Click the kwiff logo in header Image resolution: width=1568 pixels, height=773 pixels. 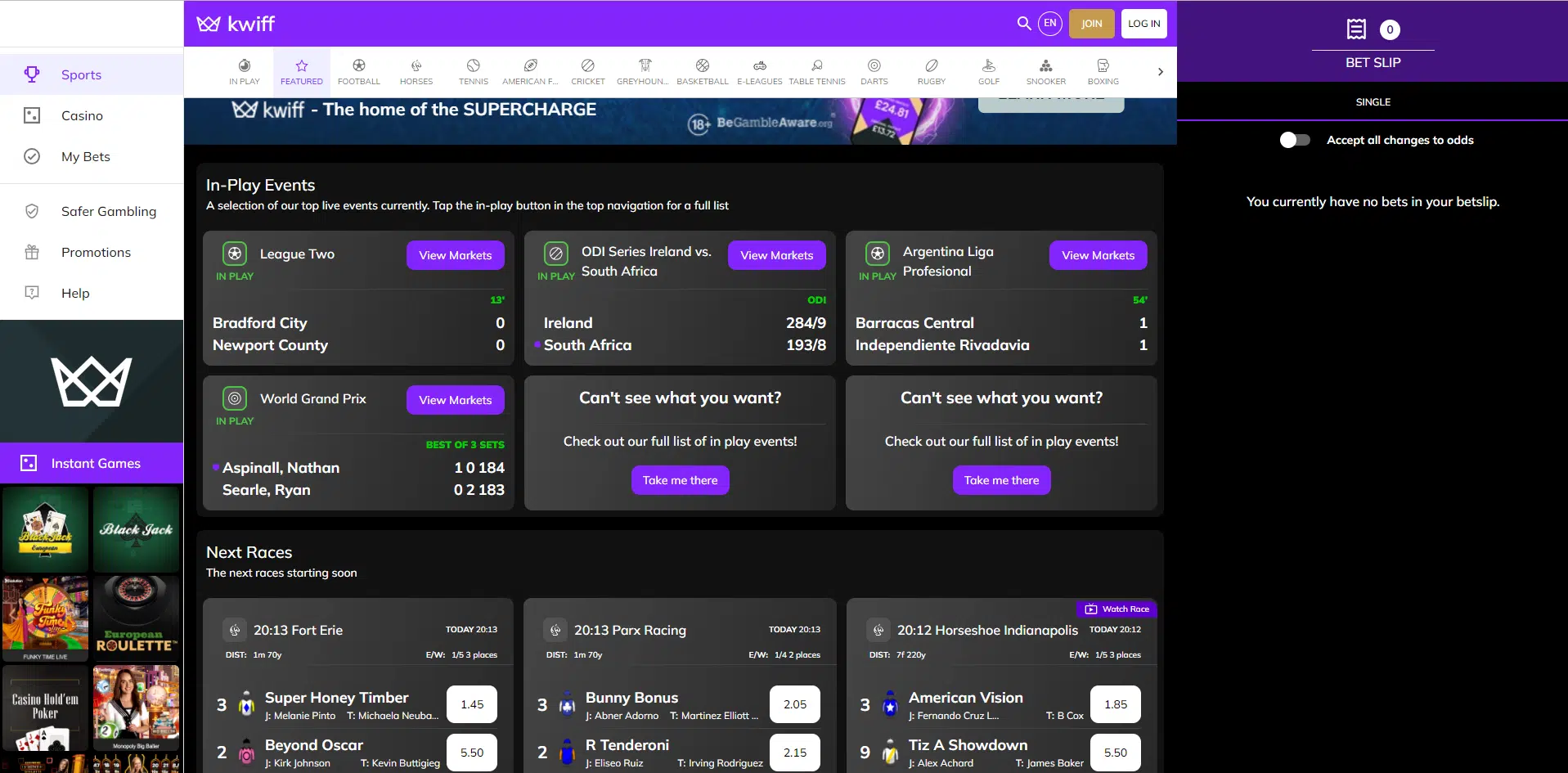point(236,24)
